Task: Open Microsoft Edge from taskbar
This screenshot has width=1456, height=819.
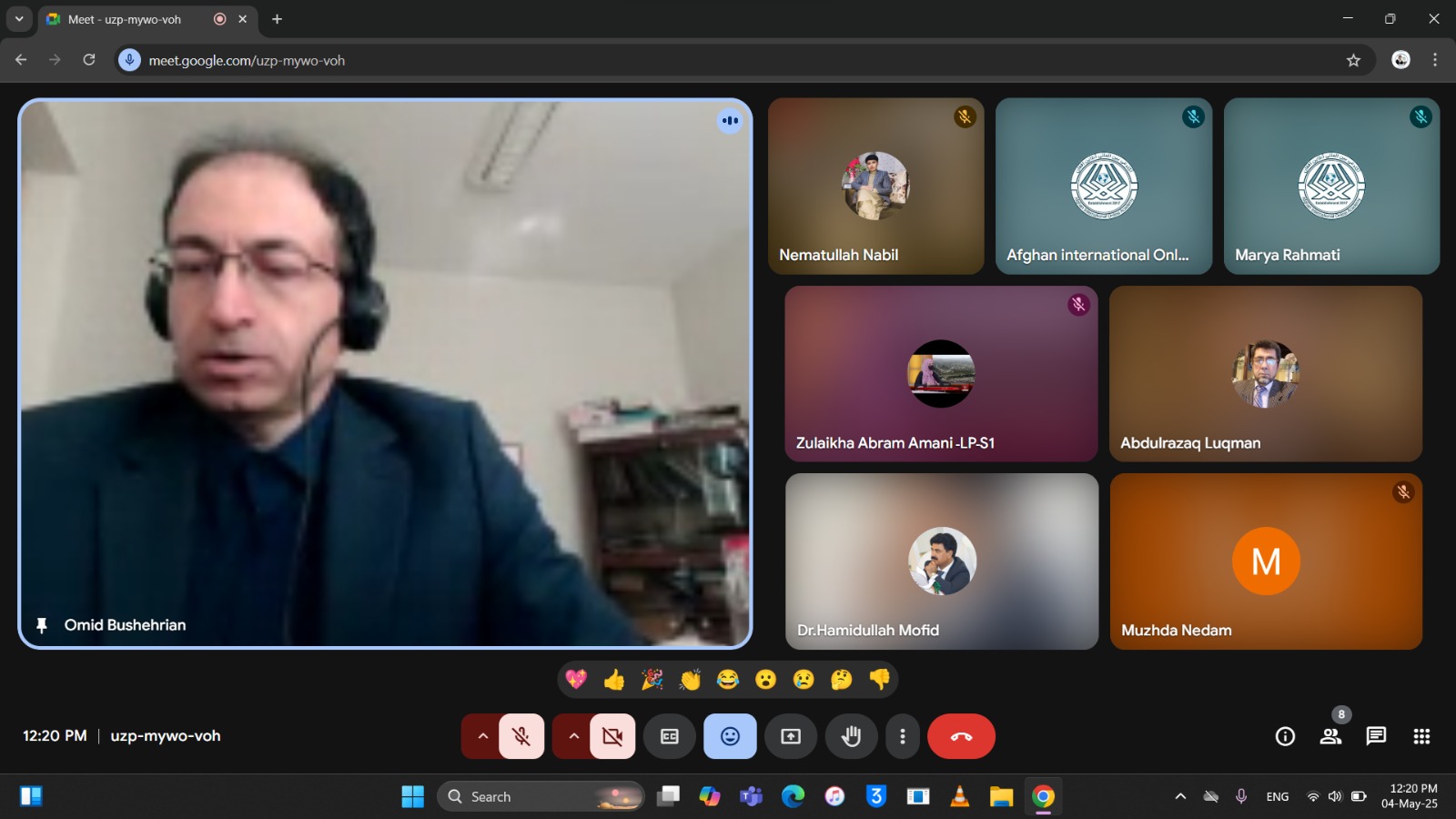Action: (793, 796)
